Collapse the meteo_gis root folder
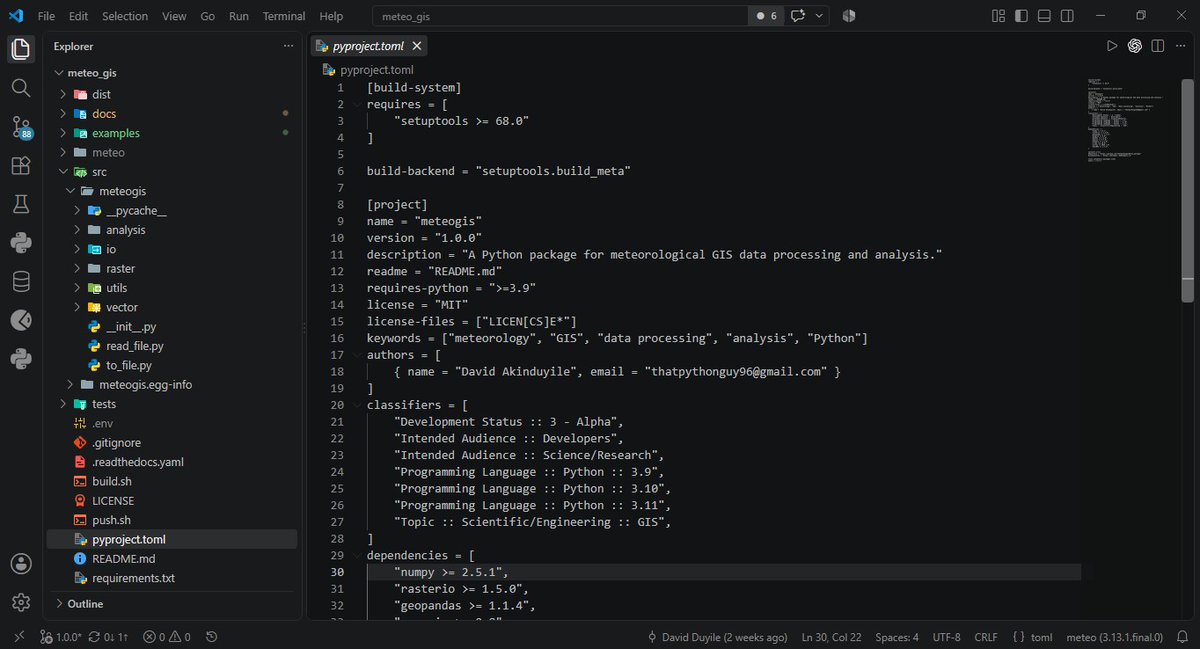This screenshot has width=1200, height=649. pos(59,74)
